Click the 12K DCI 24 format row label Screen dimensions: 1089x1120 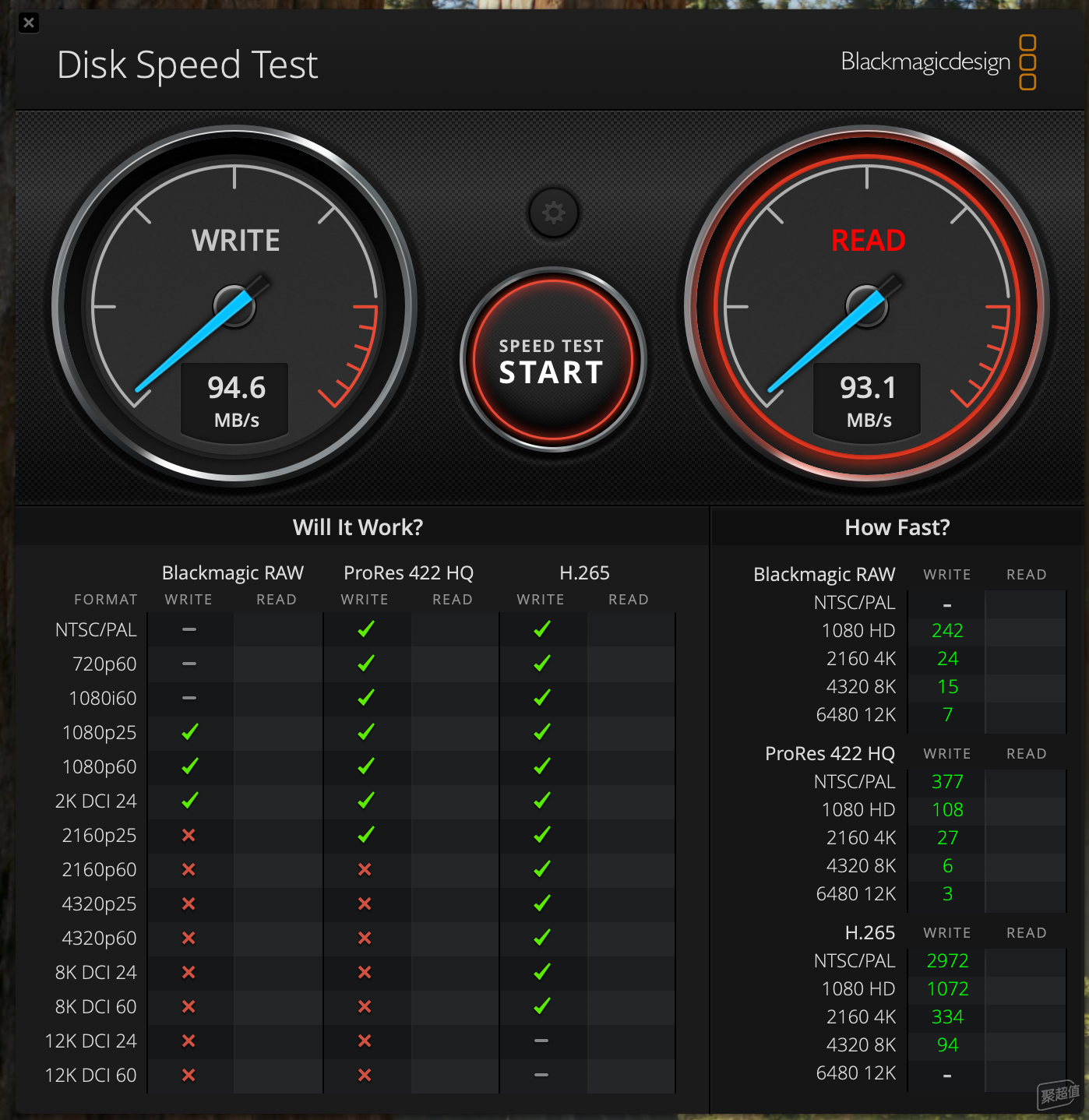click(90, 1041)
